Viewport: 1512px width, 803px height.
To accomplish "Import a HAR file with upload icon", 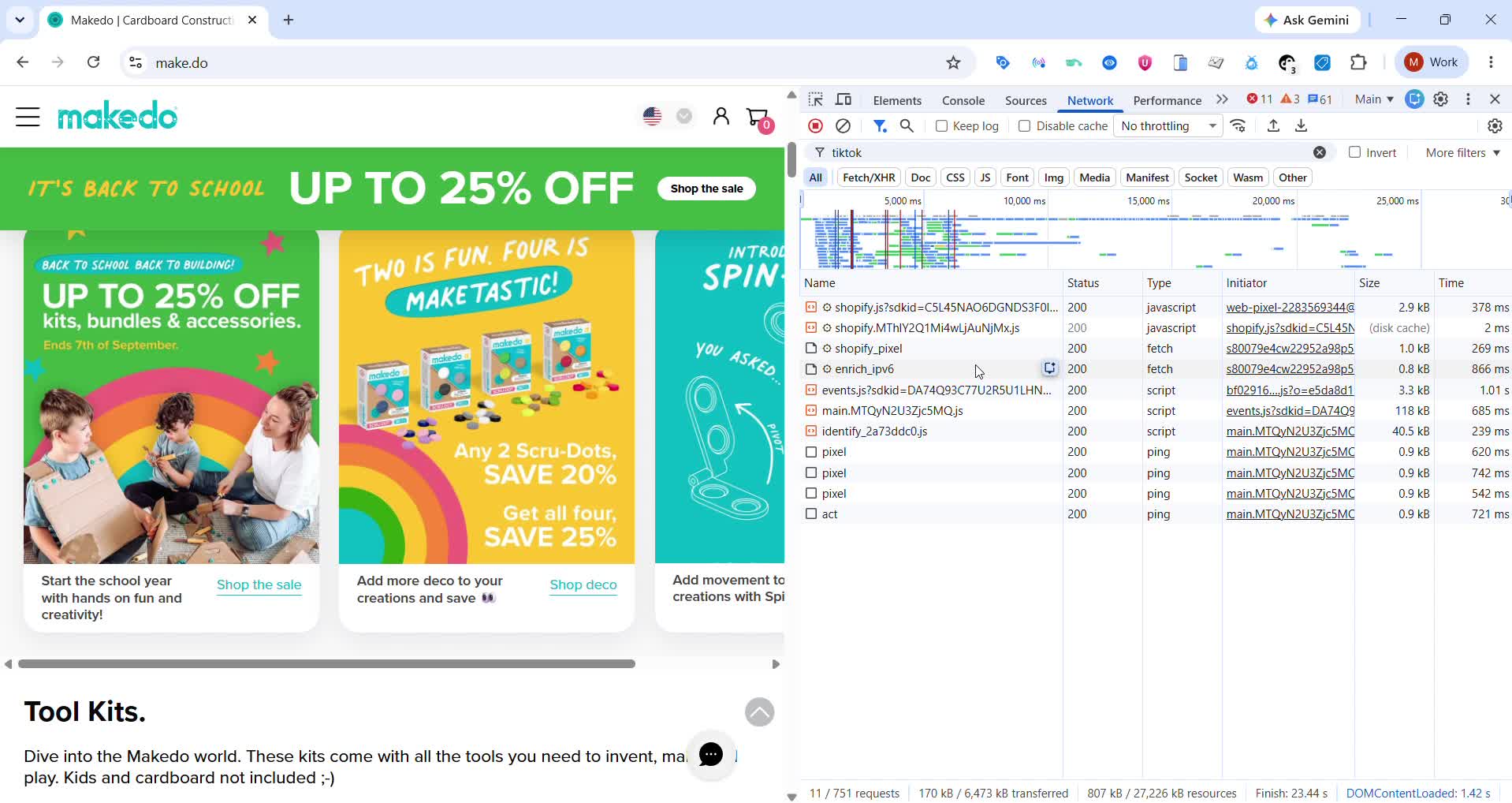I will [1273, 126].
